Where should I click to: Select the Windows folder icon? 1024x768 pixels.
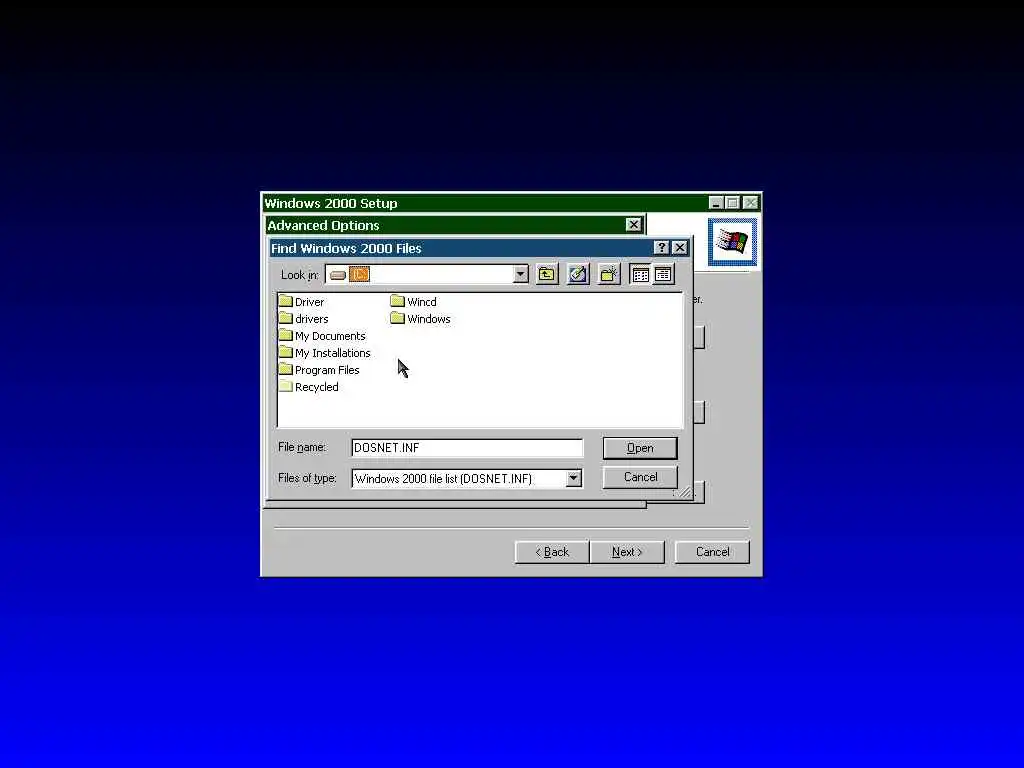[398, 318]
